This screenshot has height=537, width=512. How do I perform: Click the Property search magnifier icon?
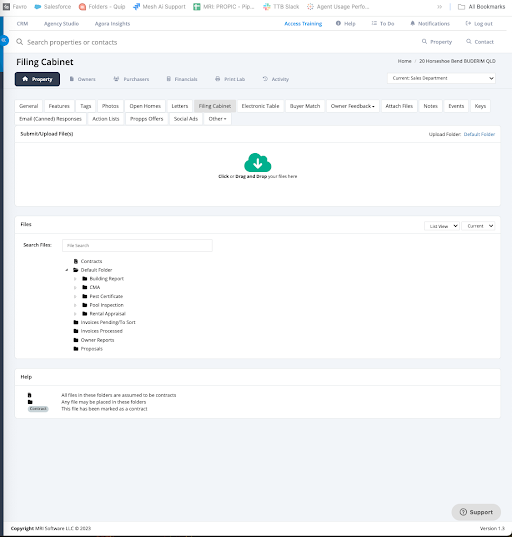424,41
